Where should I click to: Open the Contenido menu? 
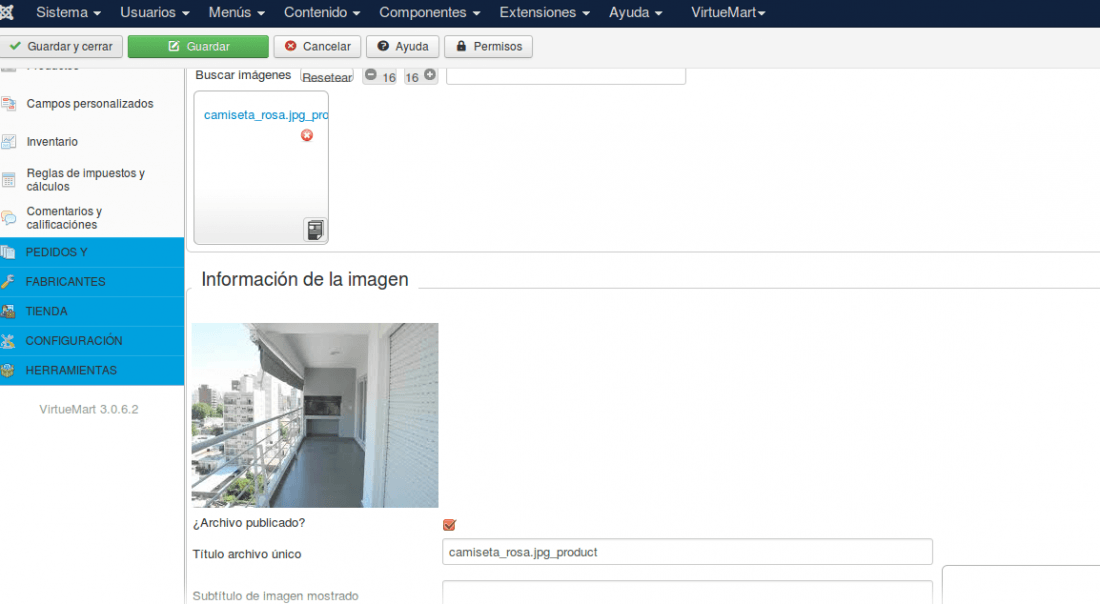click(322, 12)
